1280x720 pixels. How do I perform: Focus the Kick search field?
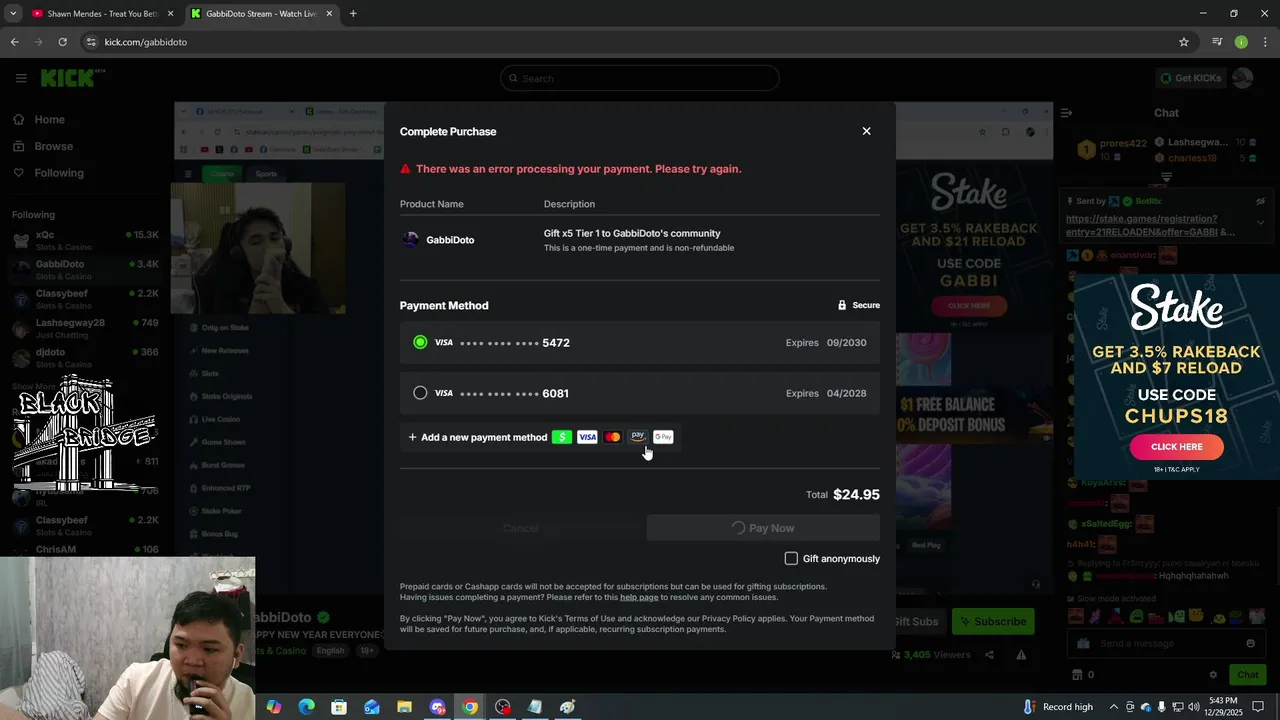[640, 78]
